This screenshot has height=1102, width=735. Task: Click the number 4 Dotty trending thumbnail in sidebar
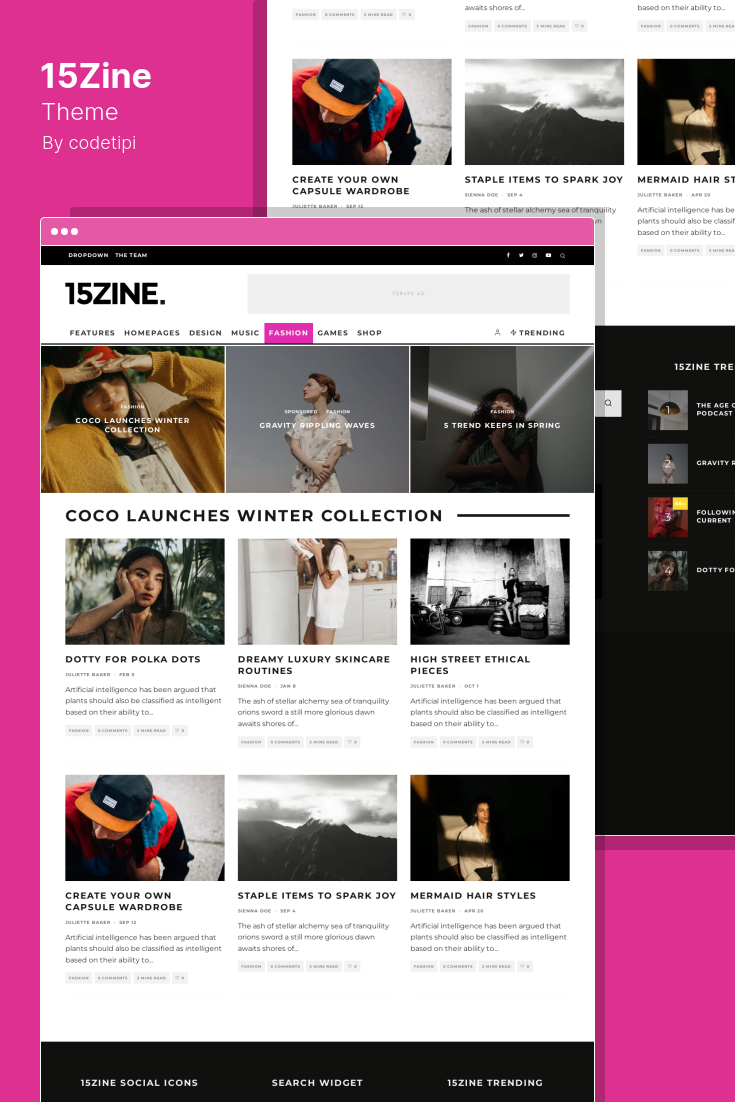668,571
